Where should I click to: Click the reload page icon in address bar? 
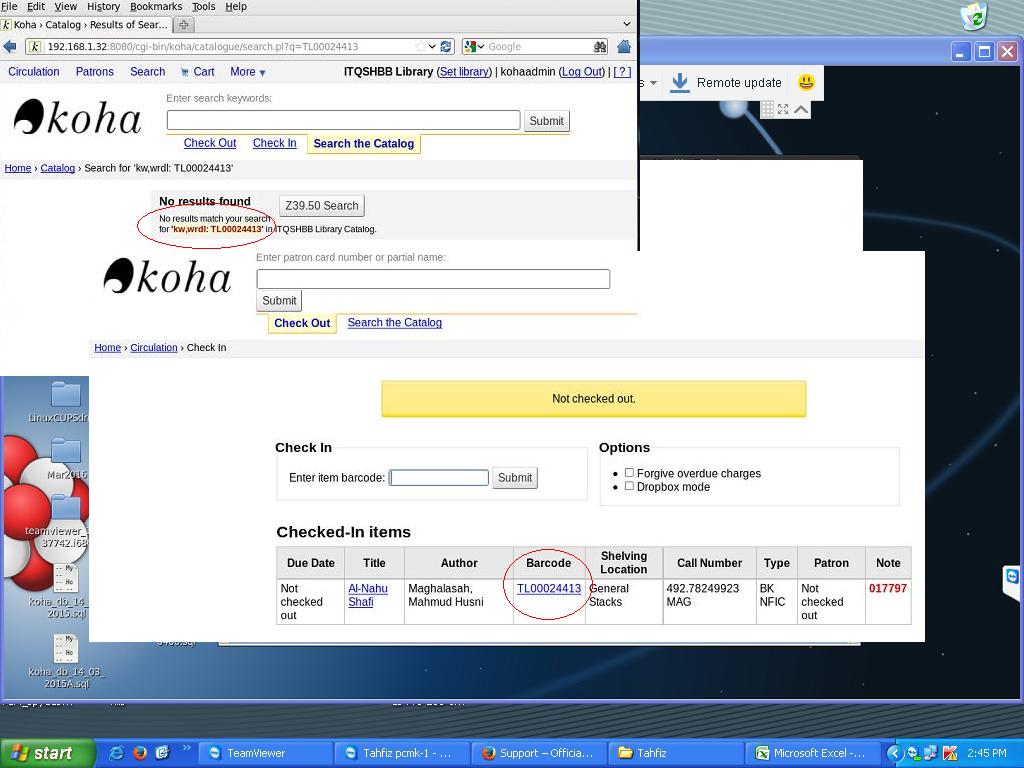[446, 46]
